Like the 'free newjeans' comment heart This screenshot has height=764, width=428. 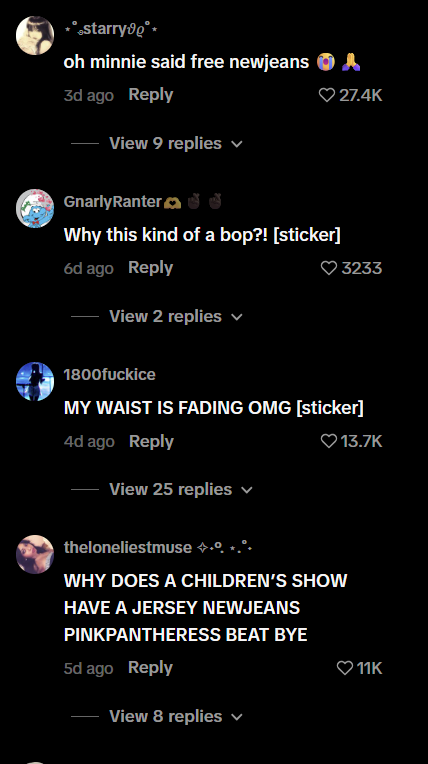[x=327, y=95]
